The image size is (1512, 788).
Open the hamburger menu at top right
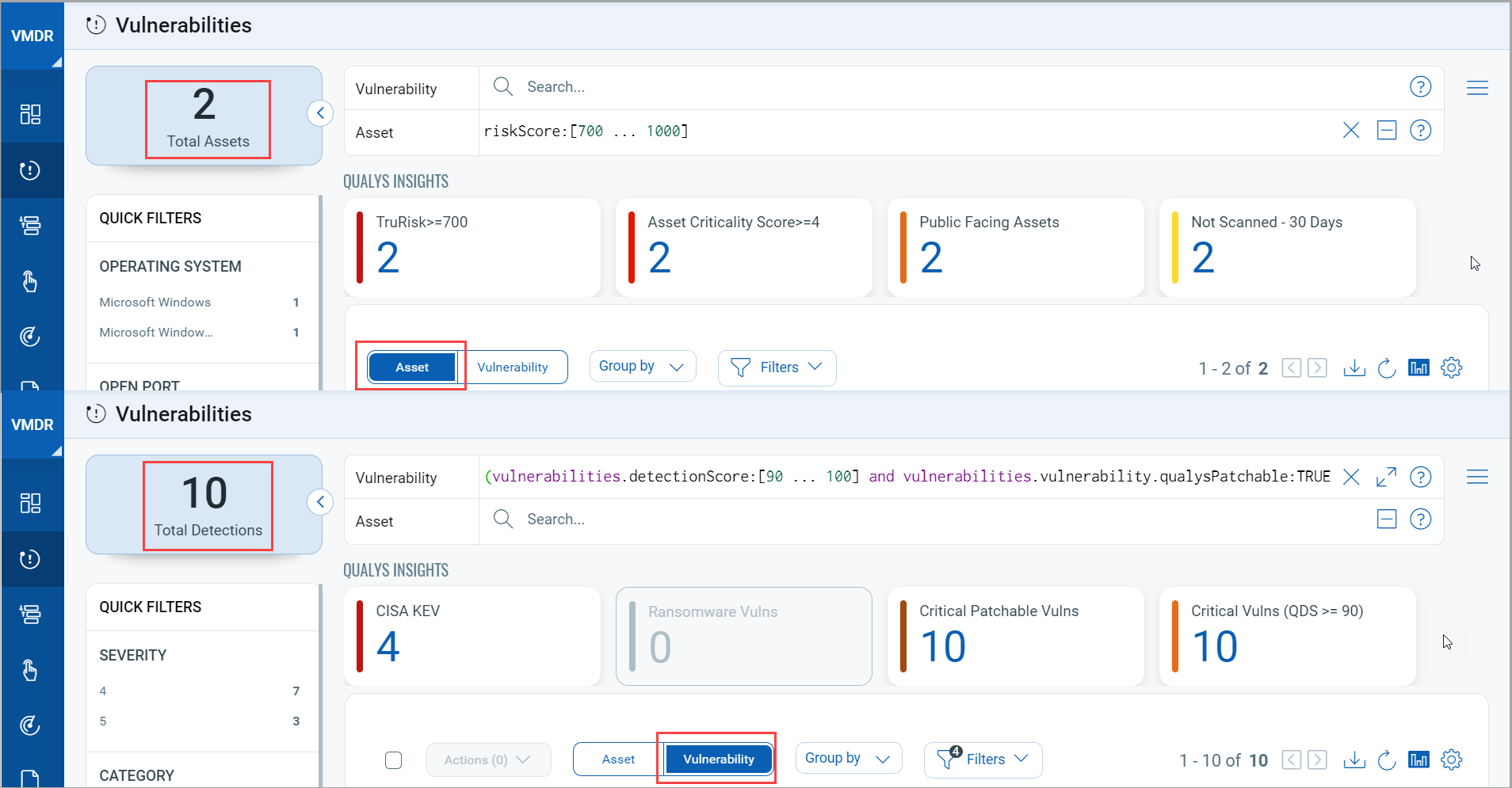pos(1477,88)
